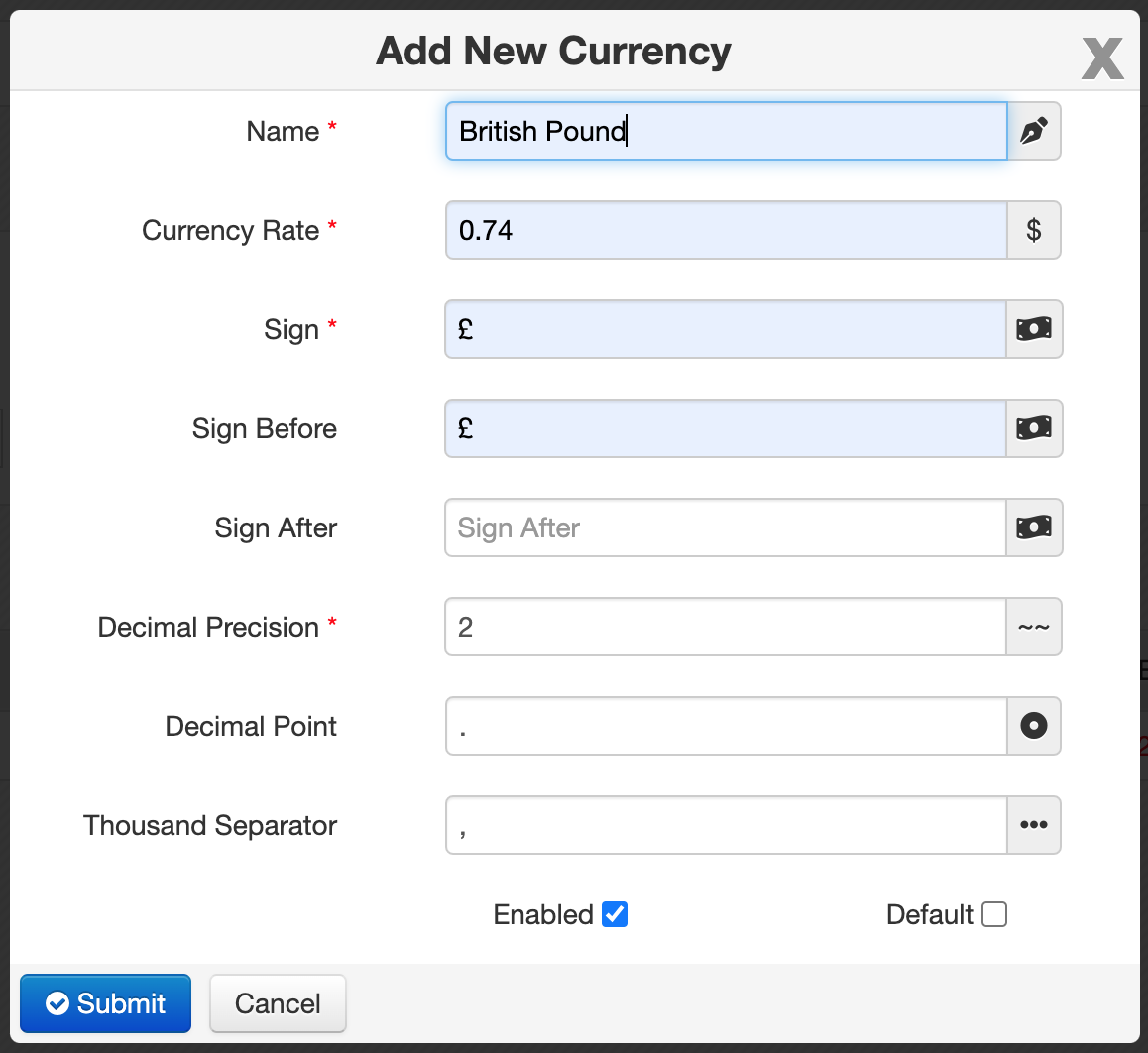Select the Decimal Precision field
Screen dimensions: 1148x1053
[726, 627]
